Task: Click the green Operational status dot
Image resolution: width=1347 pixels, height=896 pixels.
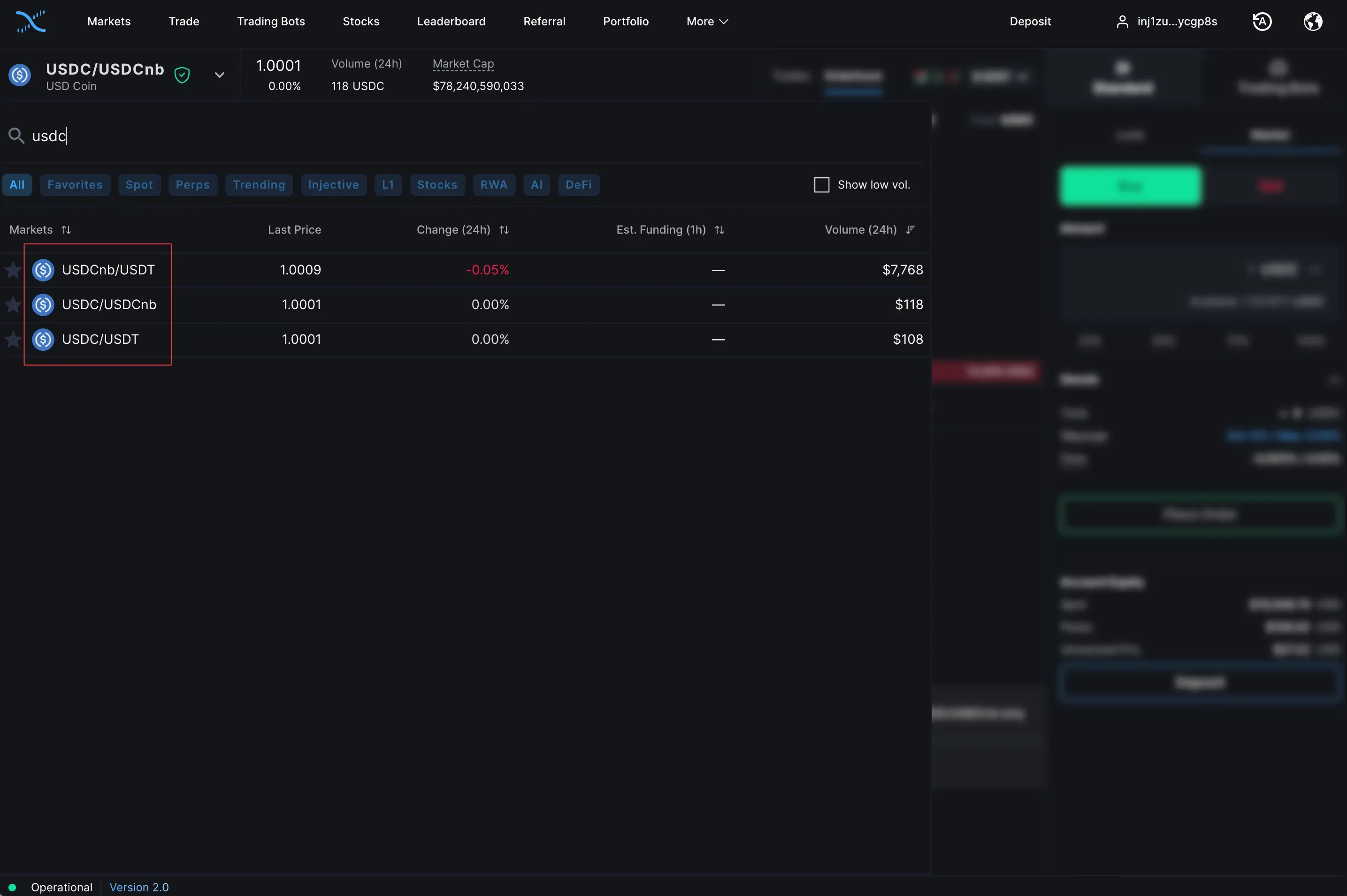Action: [x=12, y=888]
